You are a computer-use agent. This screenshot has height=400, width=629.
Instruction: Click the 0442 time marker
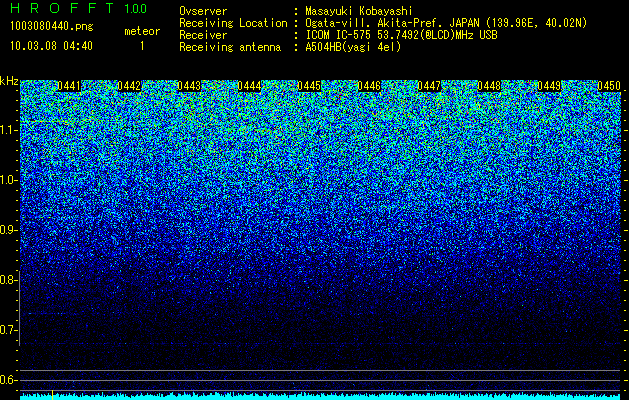pyautogui.click(x=129, y=86)
